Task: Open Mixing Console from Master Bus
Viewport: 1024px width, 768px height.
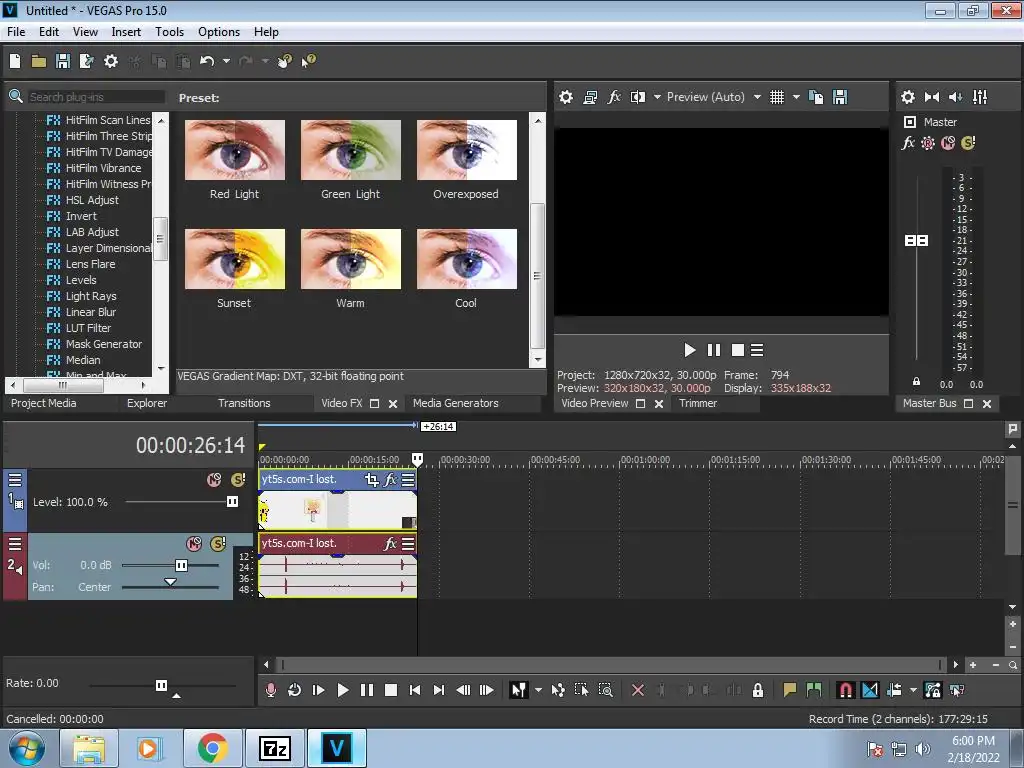Action: pyautogui.click(x=980, y=97)
